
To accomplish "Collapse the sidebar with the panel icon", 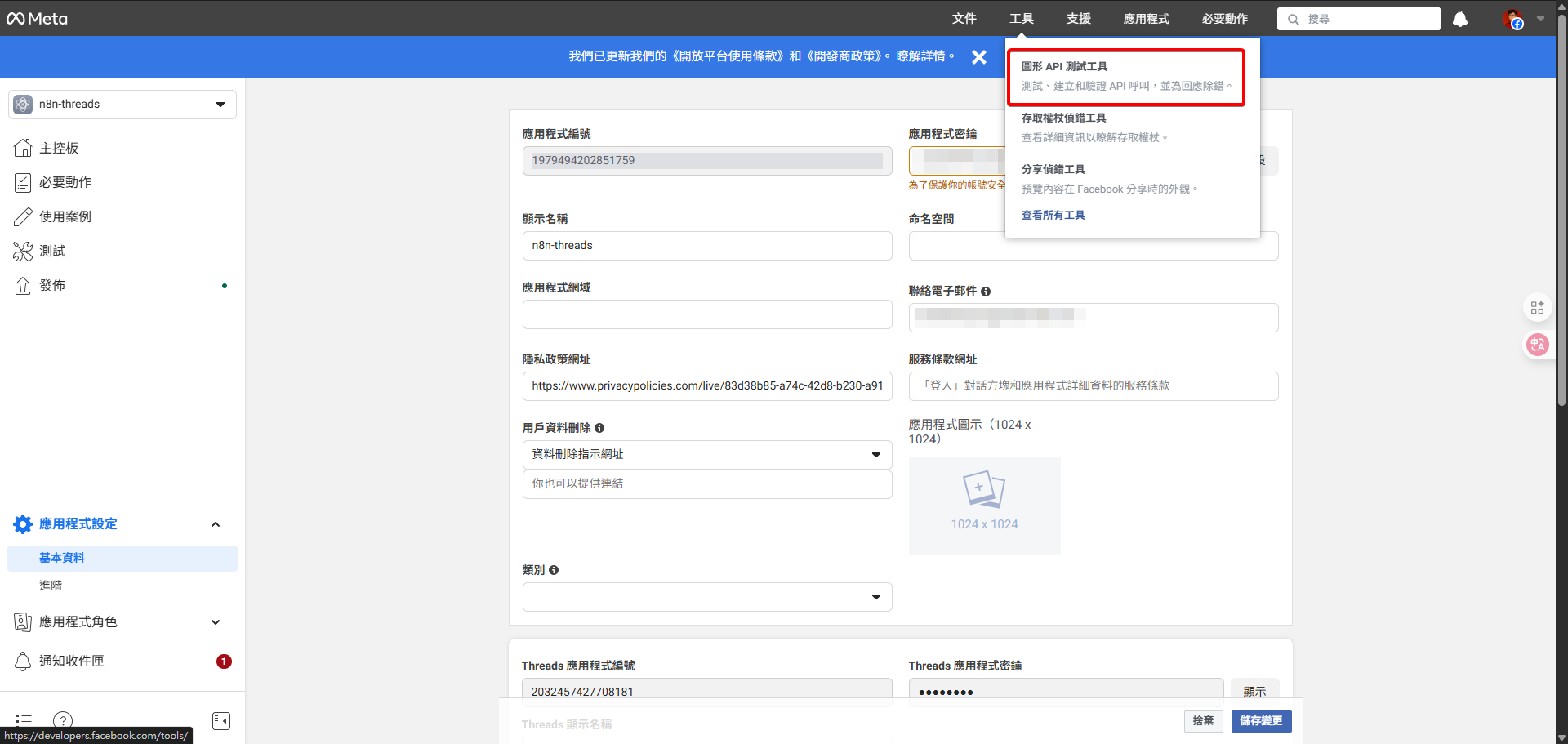I will coord(220,720).
